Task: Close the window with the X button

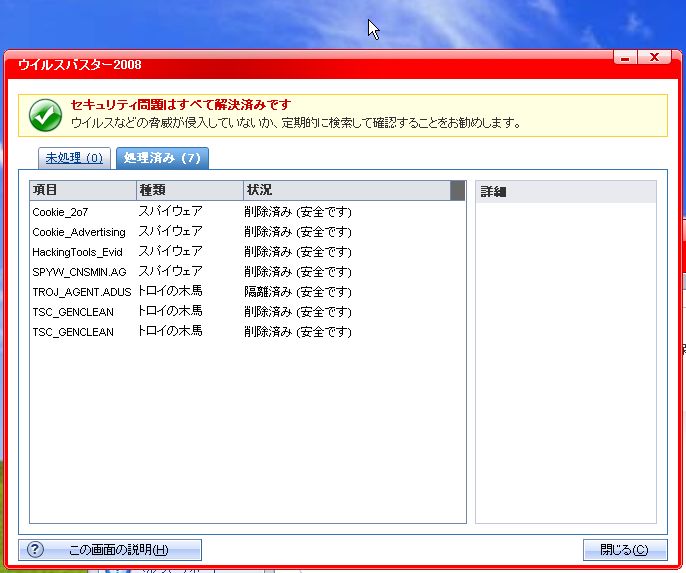Action: 653,58
